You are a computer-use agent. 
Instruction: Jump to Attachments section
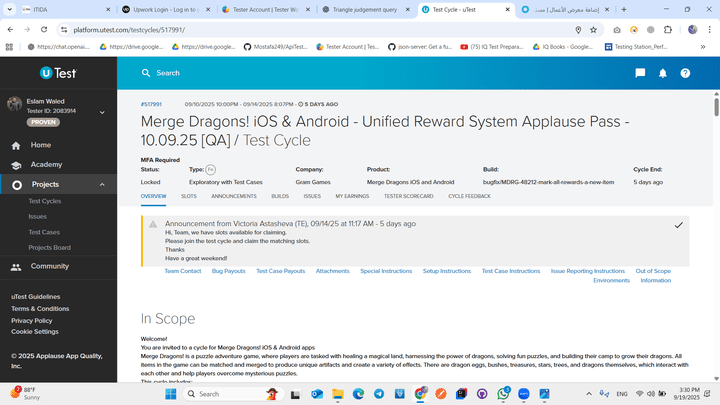332,271
